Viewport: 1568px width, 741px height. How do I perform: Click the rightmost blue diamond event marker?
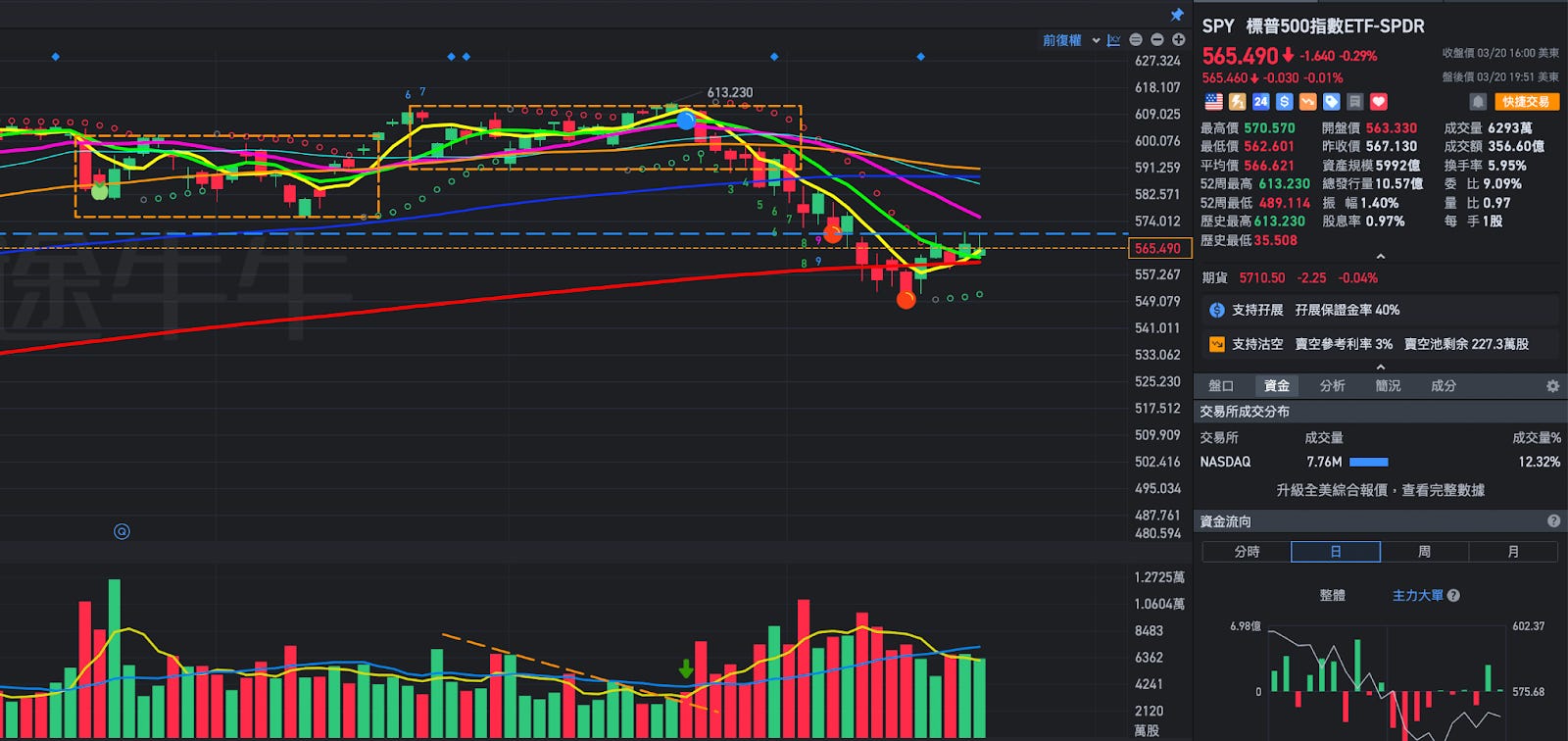point(920,57)
